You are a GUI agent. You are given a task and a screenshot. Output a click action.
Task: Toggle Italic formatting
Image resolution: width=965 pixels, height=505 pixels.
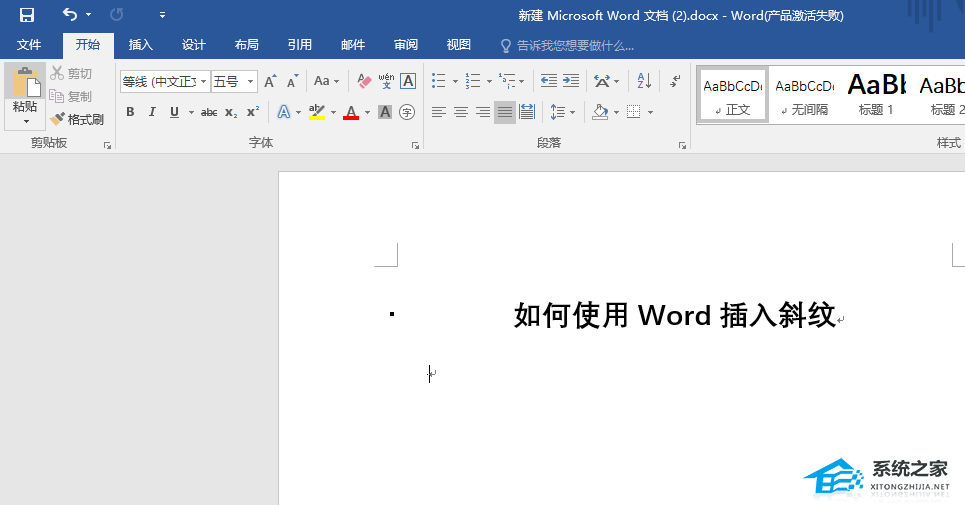tap(152, 112)
